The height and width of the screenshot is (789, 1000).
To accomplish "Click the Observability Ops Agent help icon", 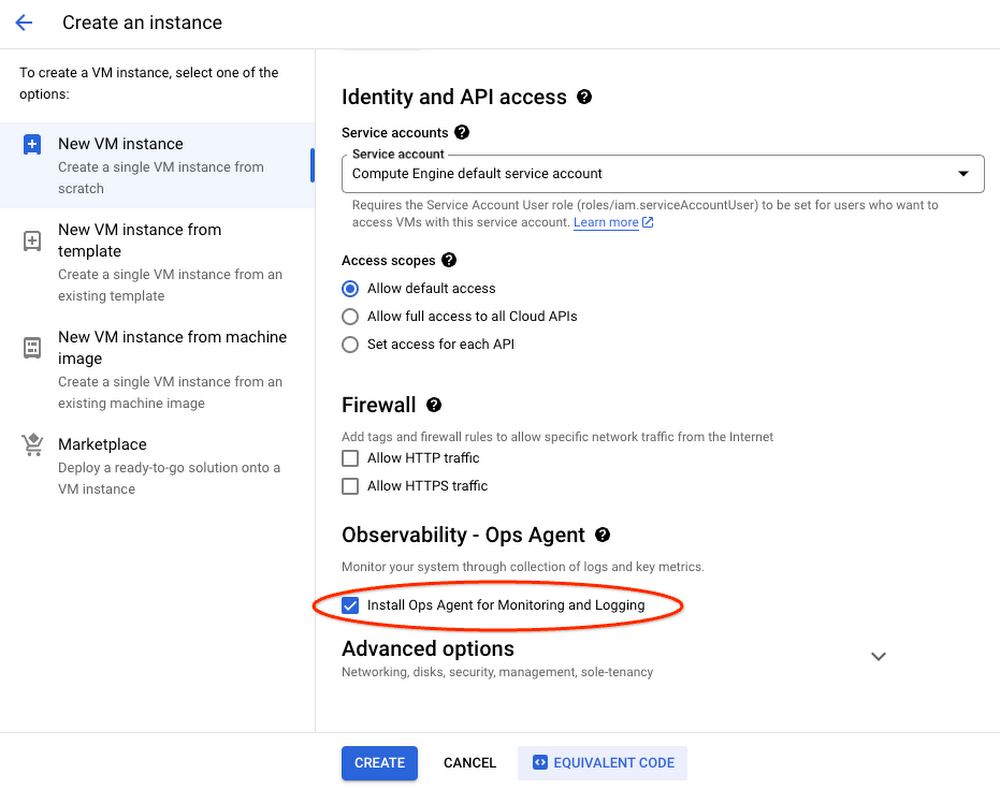I will tap(602, 535).
